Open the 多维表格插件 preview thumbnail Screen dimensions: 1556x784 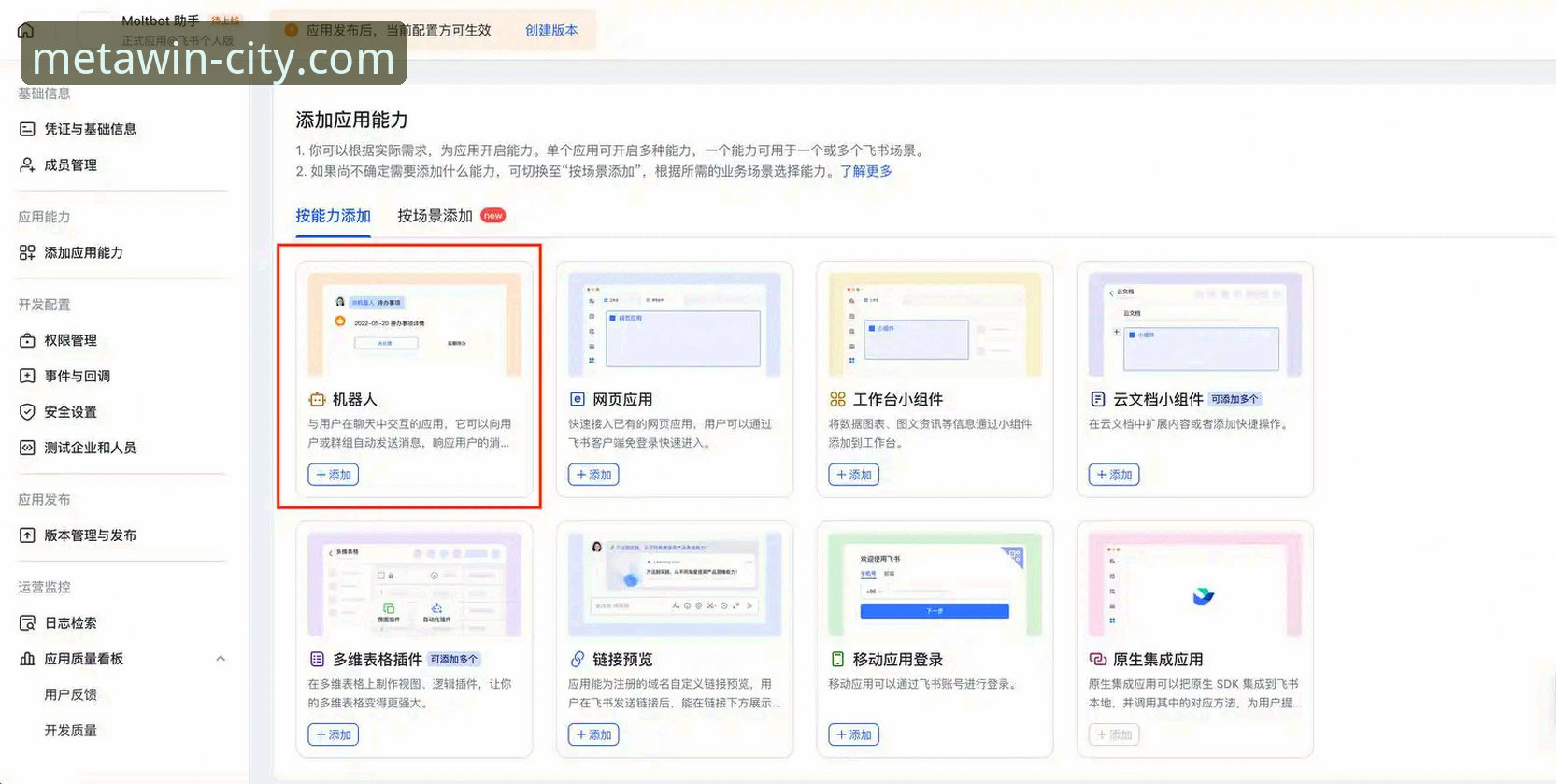point(415,584)
